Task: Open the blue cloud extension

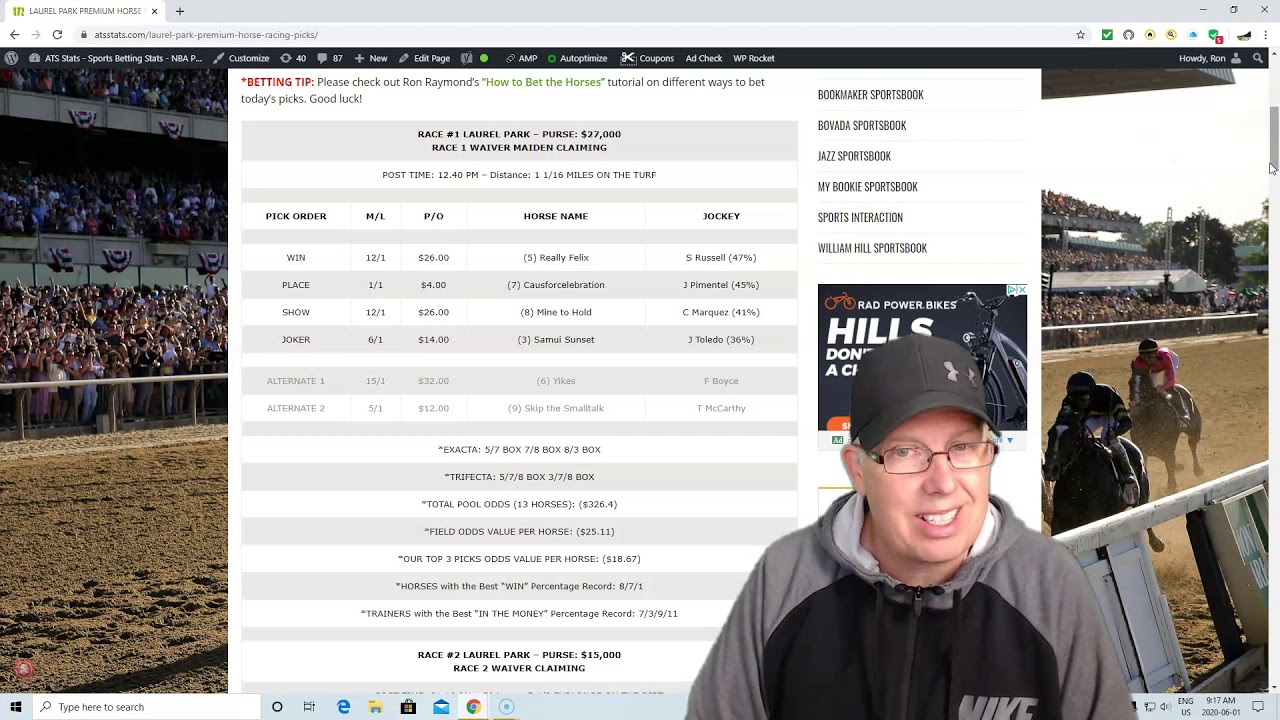Action: 1193,35
